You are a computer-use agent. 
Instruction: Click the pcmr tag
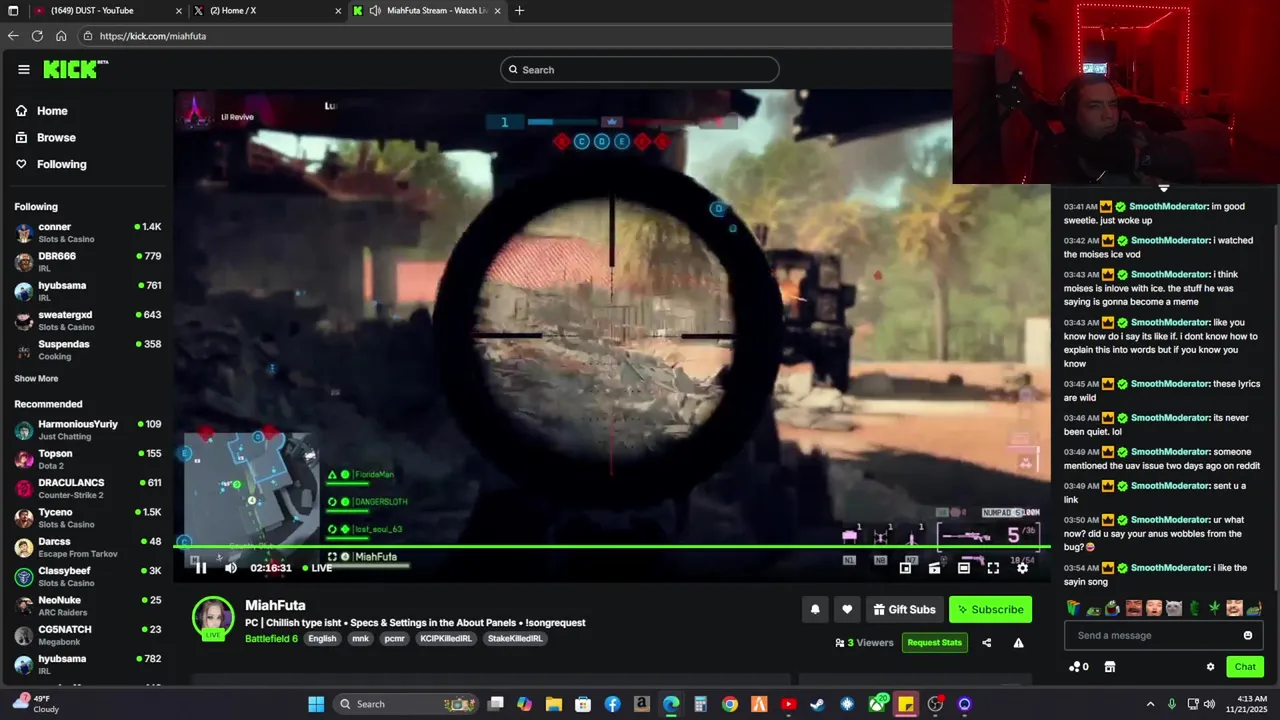tap(394, 639)
